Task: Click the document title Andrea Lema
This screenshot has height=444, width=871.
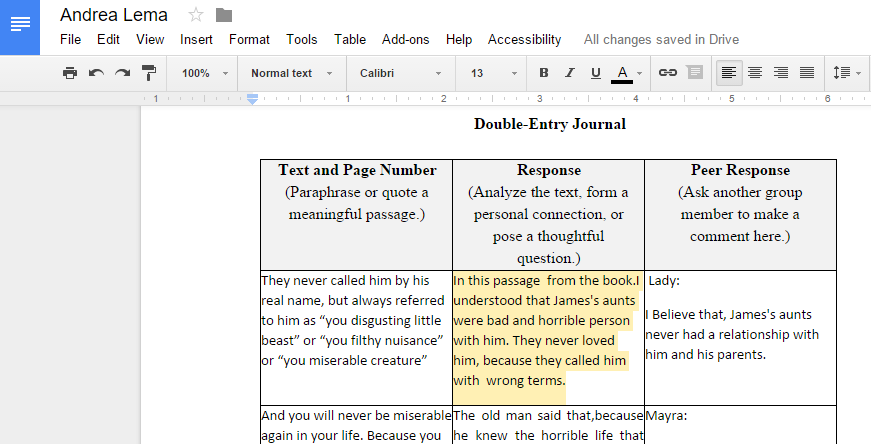Action: (x=114, y=15)
